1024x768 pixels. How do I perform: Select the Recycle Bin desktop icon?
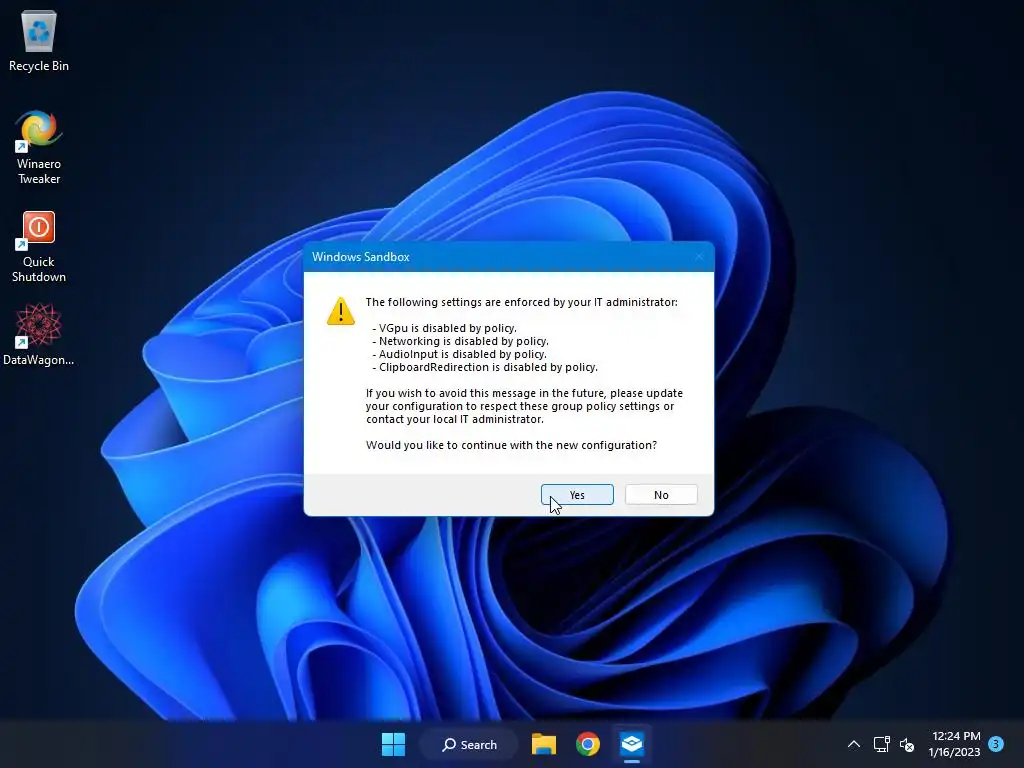pos(39,40)
